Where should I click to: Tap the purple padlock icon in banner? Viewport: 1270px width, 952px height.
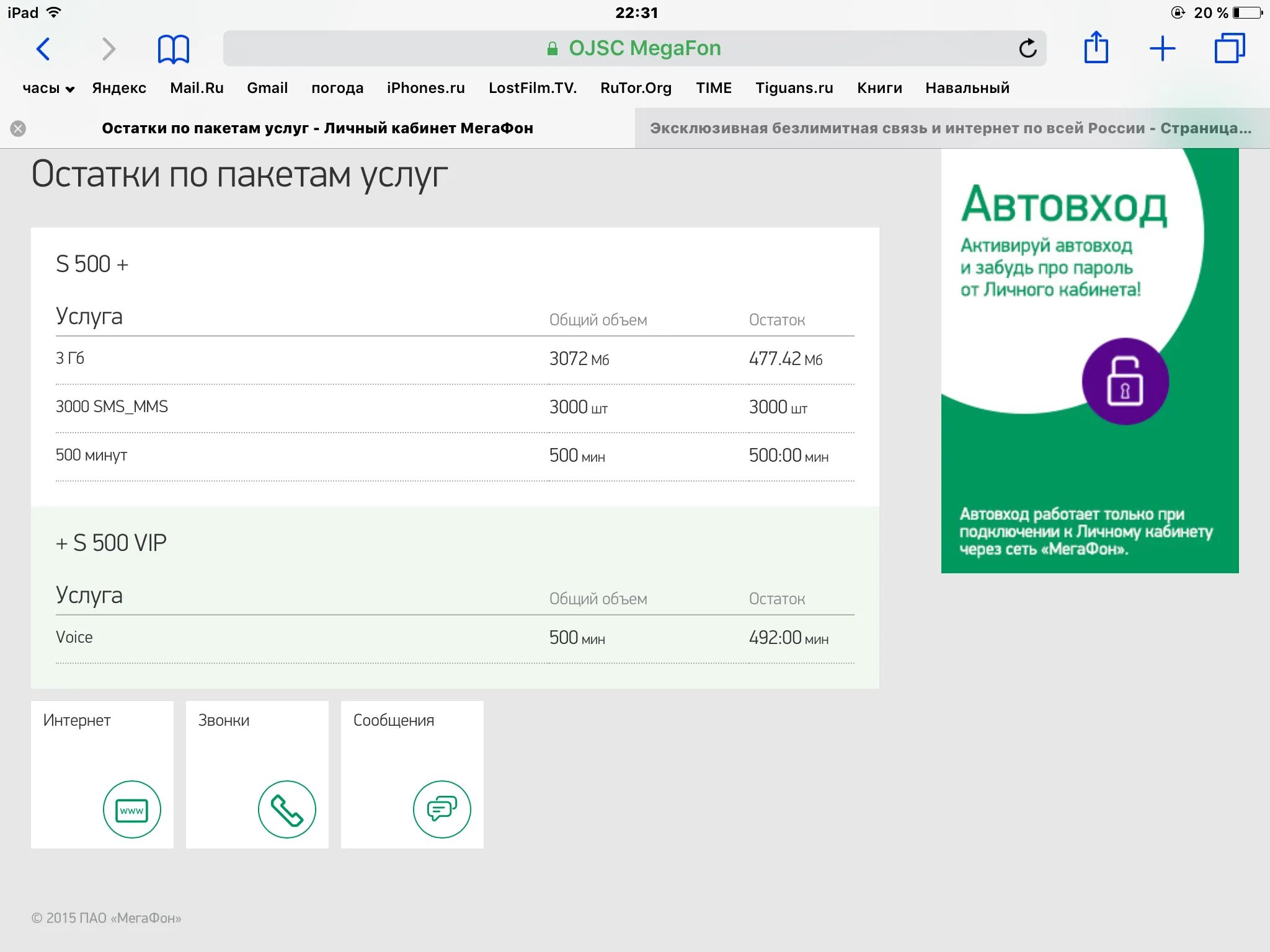tap(1125, 381)
